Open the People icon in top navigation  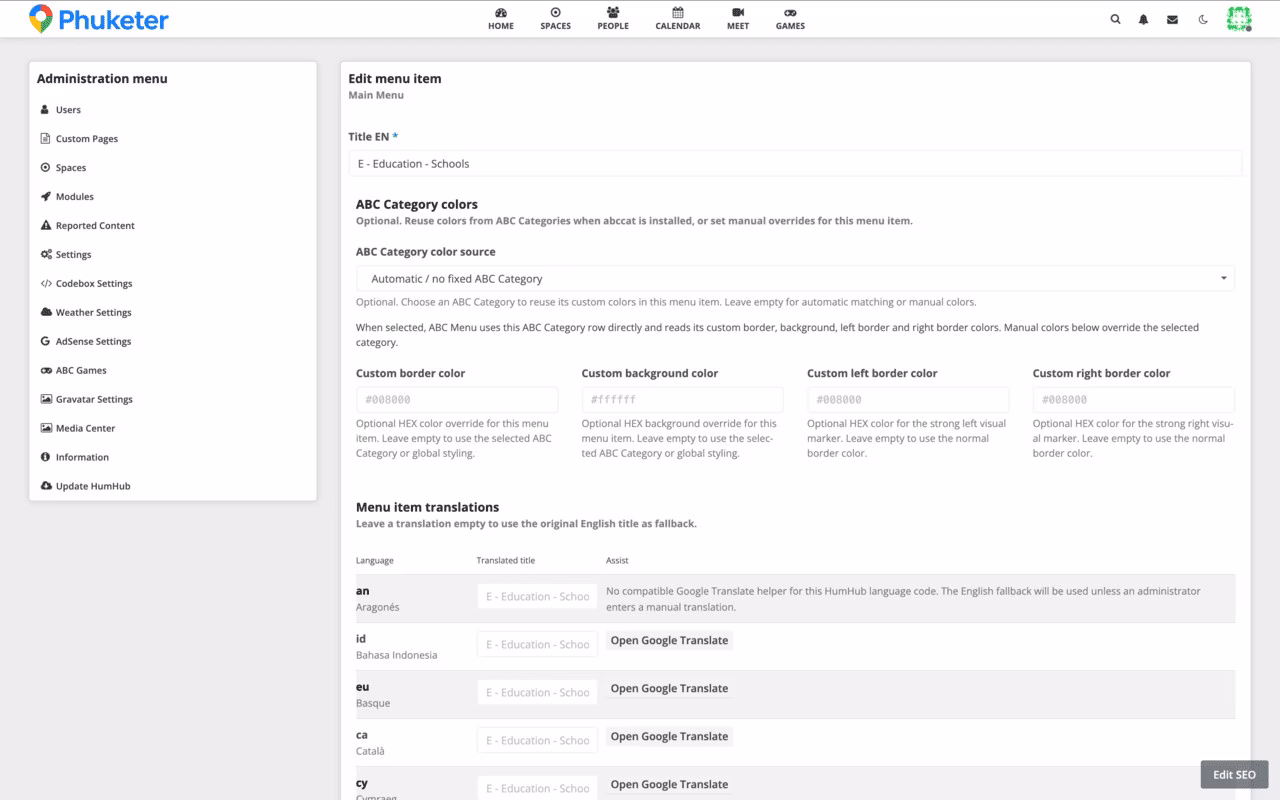tap(613, 13)
